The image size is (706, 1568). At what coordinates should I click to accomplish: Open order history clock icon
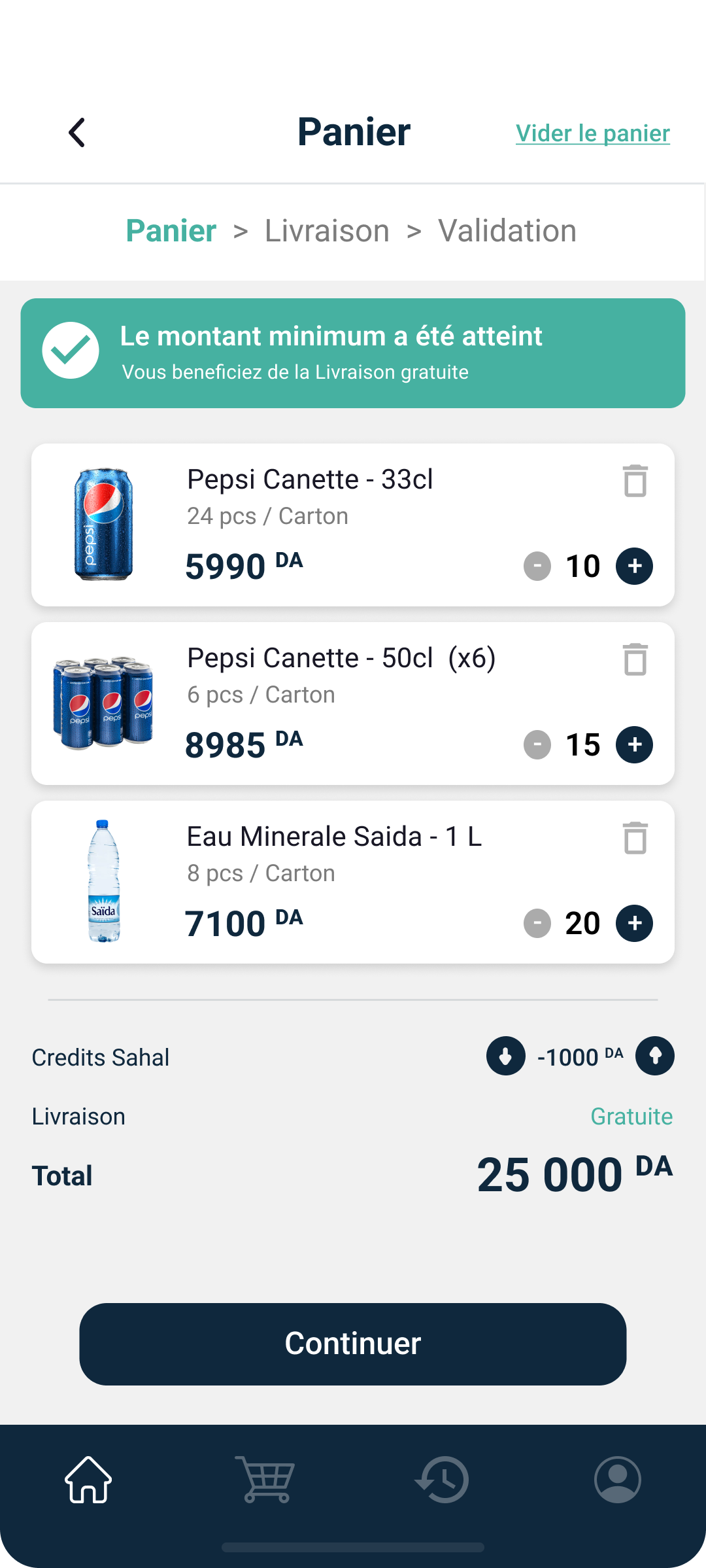click(442, 1480)
